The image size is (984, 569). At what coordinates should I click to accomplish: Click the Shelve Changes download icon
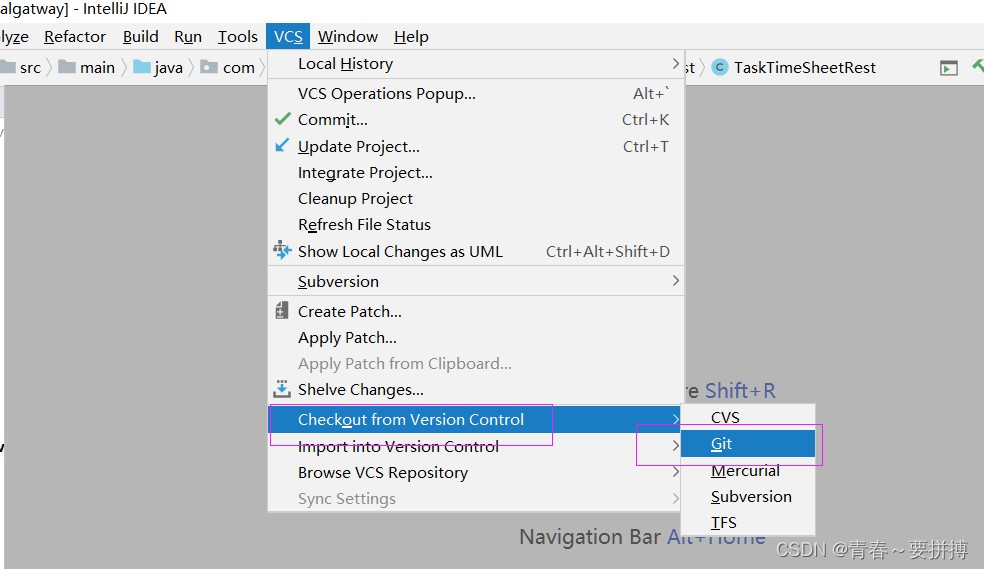click(282, 389)
